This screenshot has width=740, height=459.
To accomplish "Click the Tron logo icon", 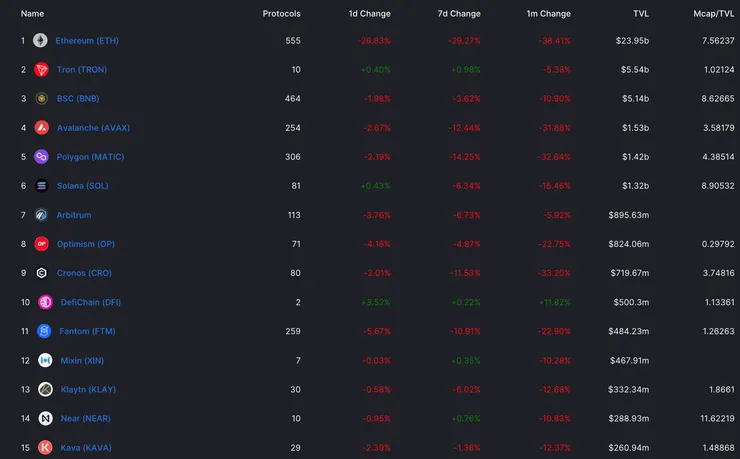I will (41, 70).
